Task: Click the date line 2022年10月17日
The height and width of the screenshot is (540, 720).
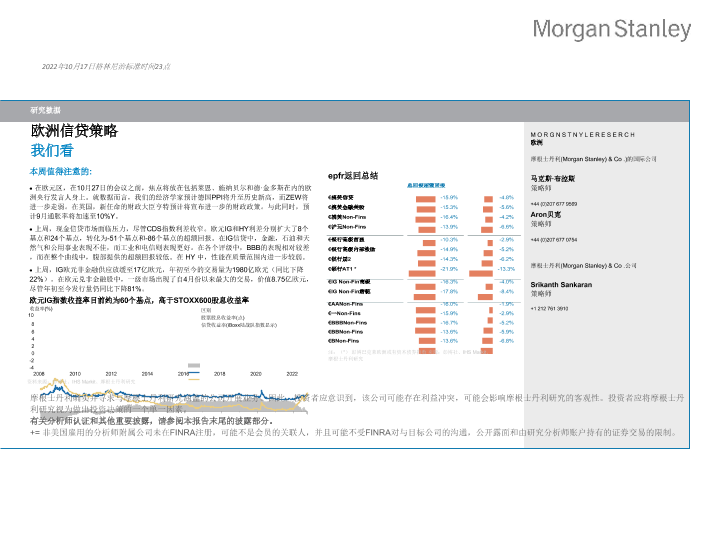Action: pyautogui.click(x=106, y=65)
